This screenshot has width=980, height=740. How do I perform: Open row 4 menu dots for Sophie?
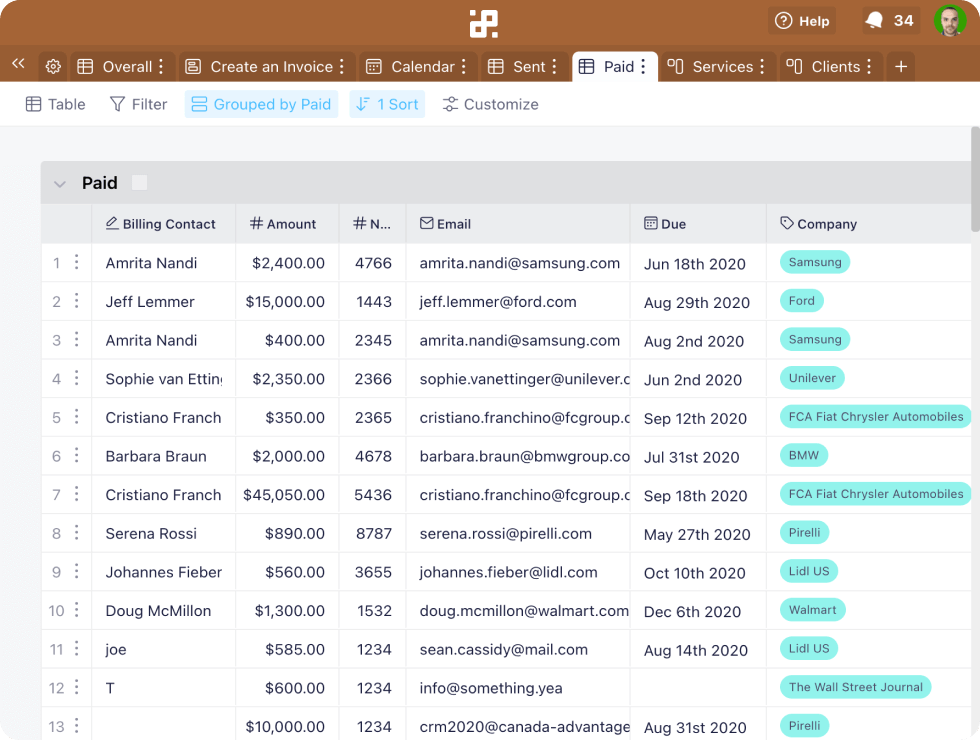coord(76,378)
